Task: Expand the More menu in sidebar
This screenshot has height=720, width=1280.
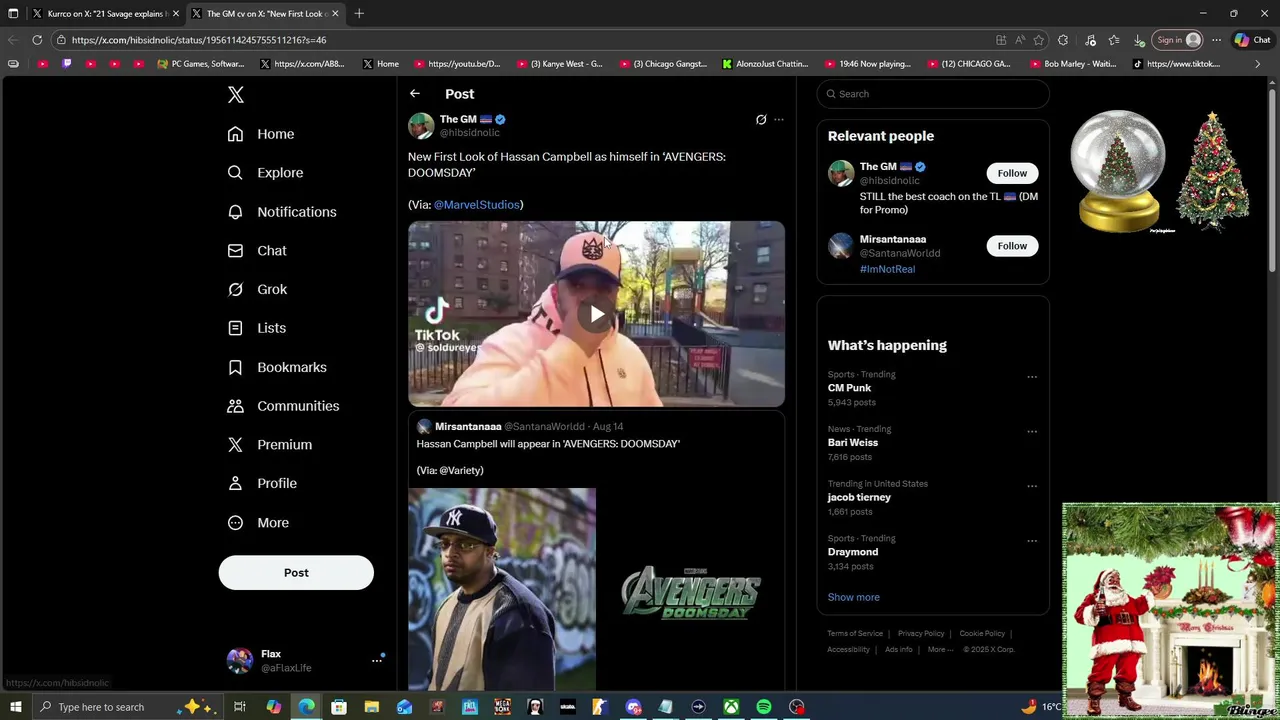Action: point(258,522)
